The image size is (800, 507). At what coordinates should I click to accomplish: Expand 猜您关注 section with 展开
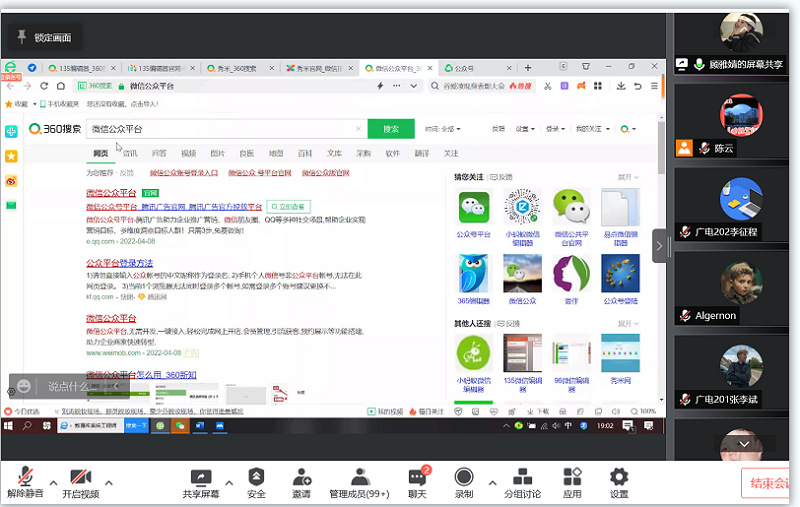629,177
